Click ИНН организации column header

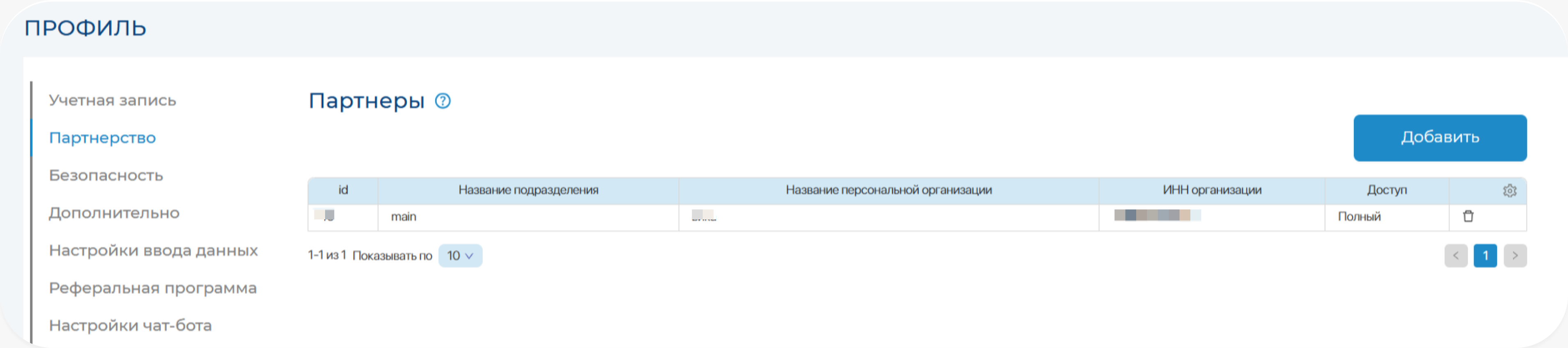tap(1211, 190)
